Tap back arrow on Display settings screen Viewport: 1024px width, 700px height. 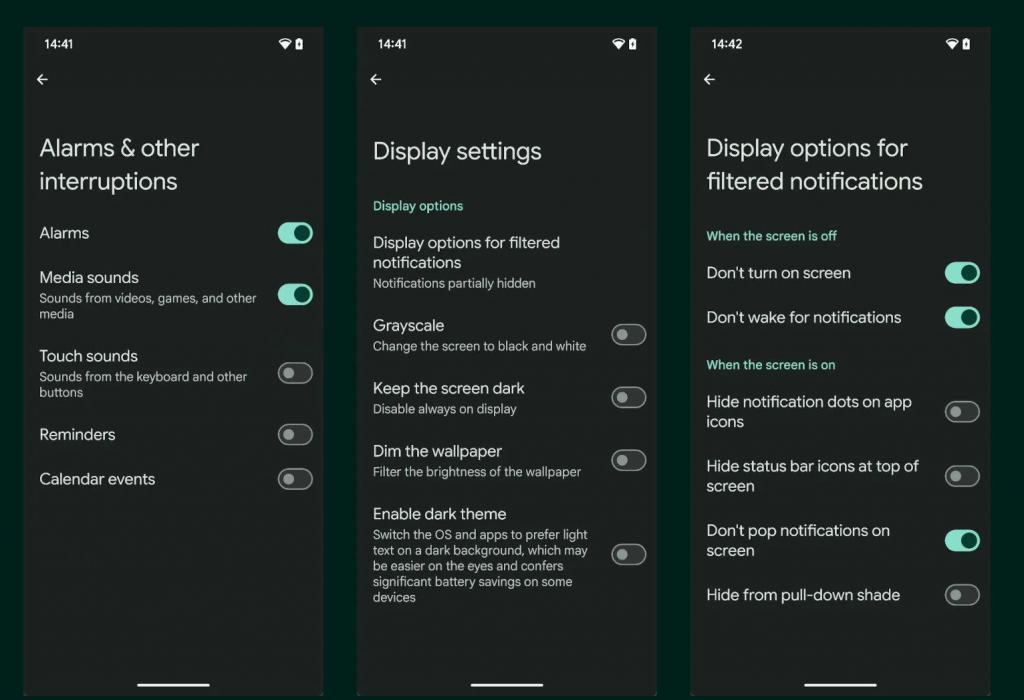click(x=376, y=80)
